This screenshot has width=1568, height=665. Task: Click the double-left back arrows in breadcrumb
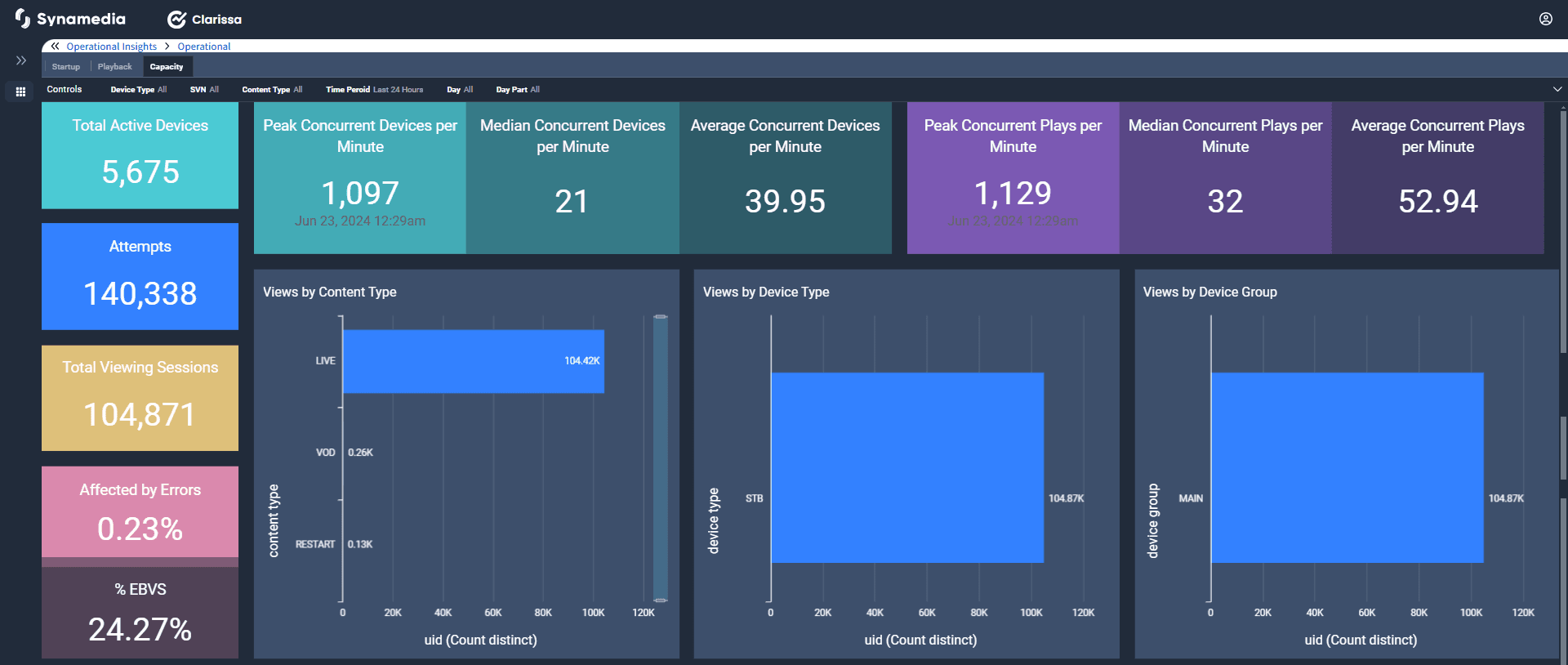click(55, 47)
